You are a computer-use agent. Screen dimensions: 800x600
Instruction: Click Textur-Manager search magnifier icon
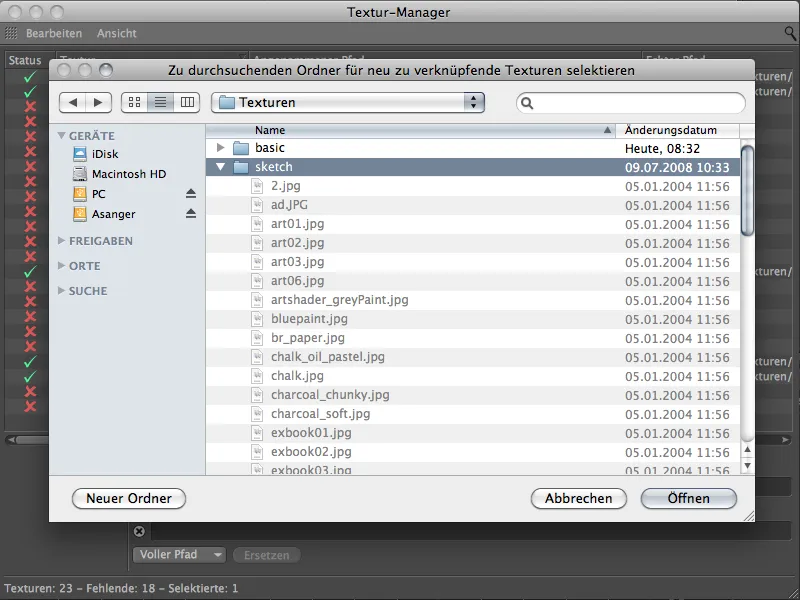click(790, 34)
